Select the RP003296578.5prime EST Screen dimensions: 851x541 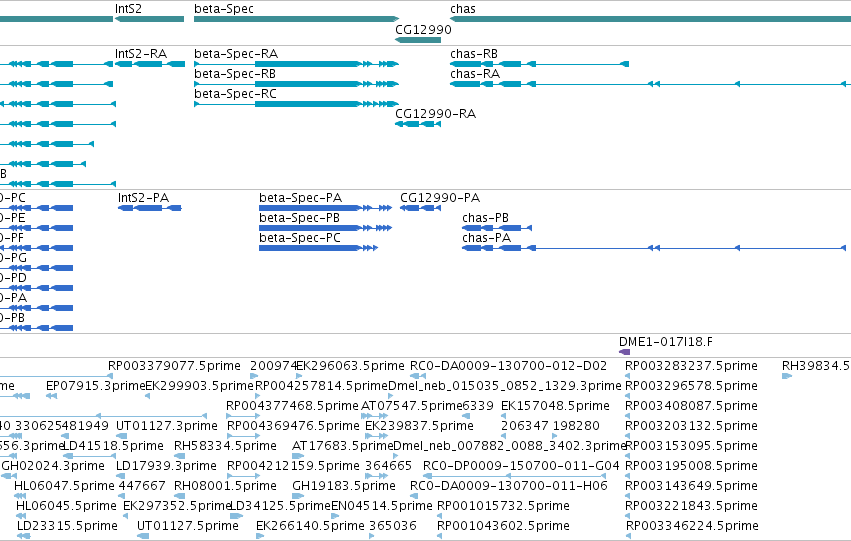point(628,396)
